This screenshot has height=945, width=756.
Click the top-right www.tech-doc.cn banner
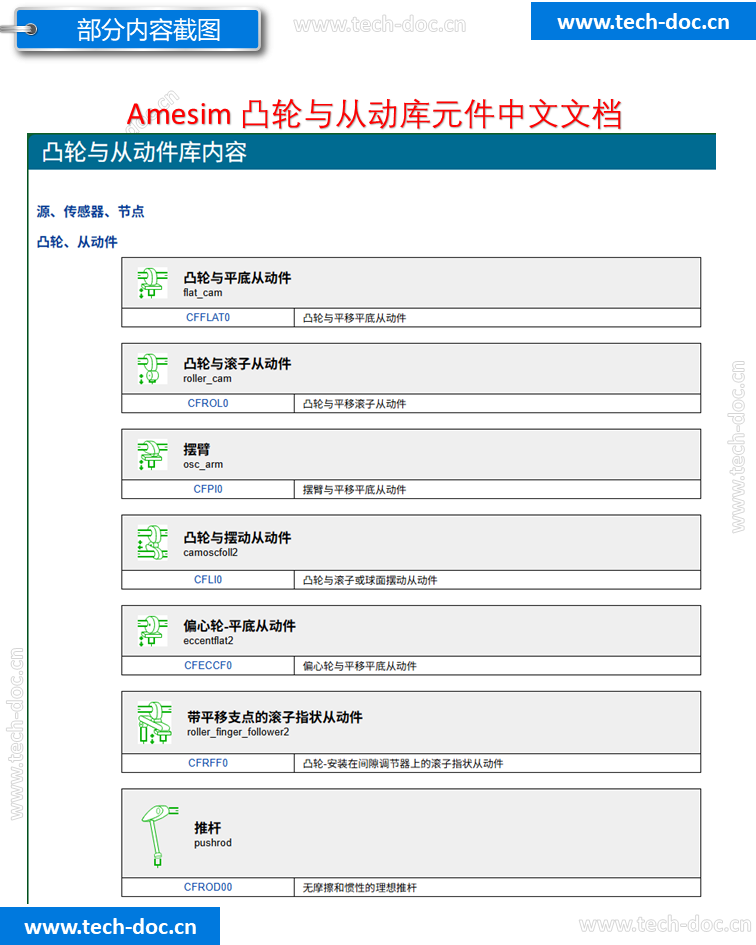pyautogui.click(x=643, y=22)
